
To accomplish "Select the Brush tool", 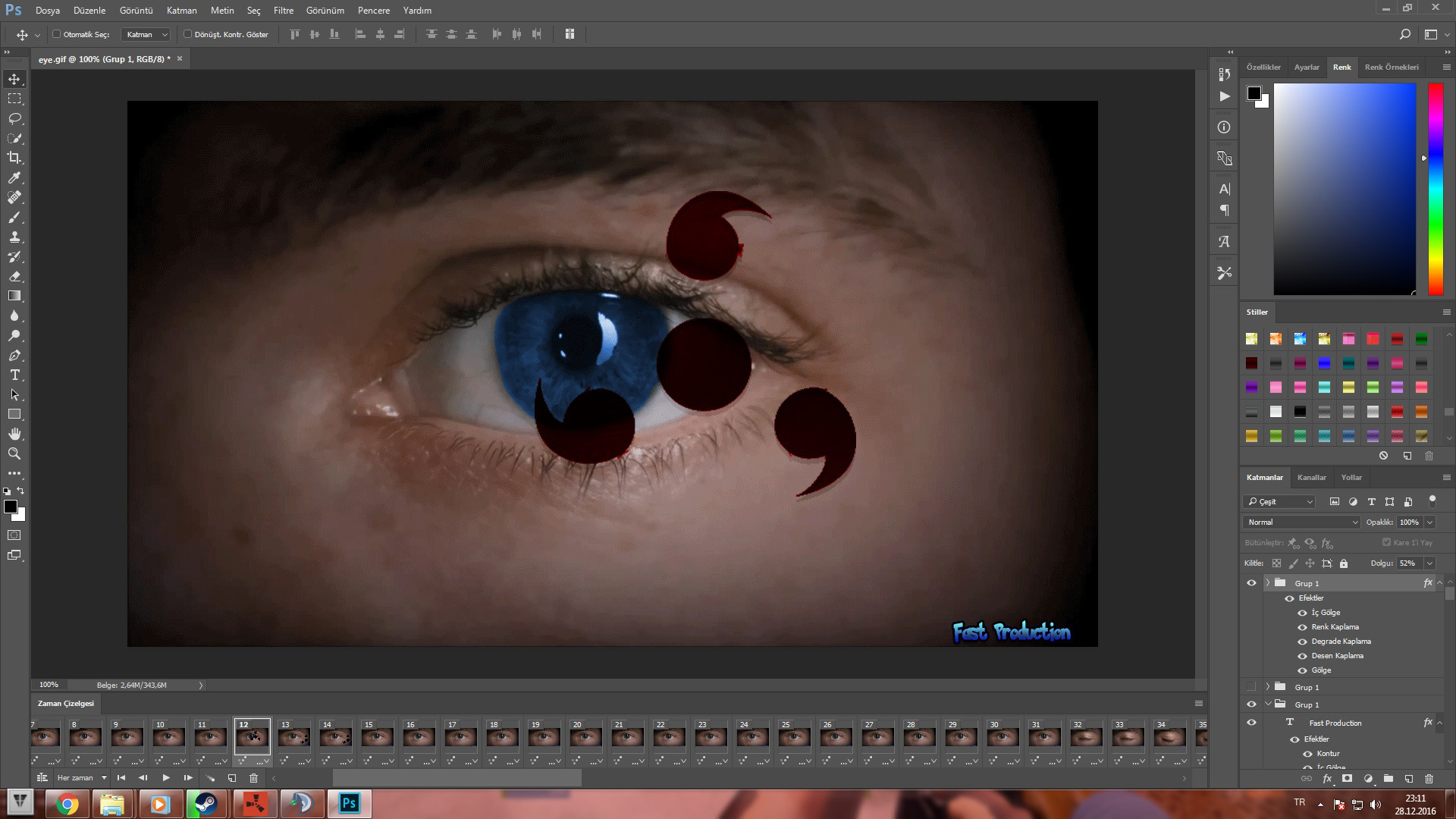I will point(14,217).
